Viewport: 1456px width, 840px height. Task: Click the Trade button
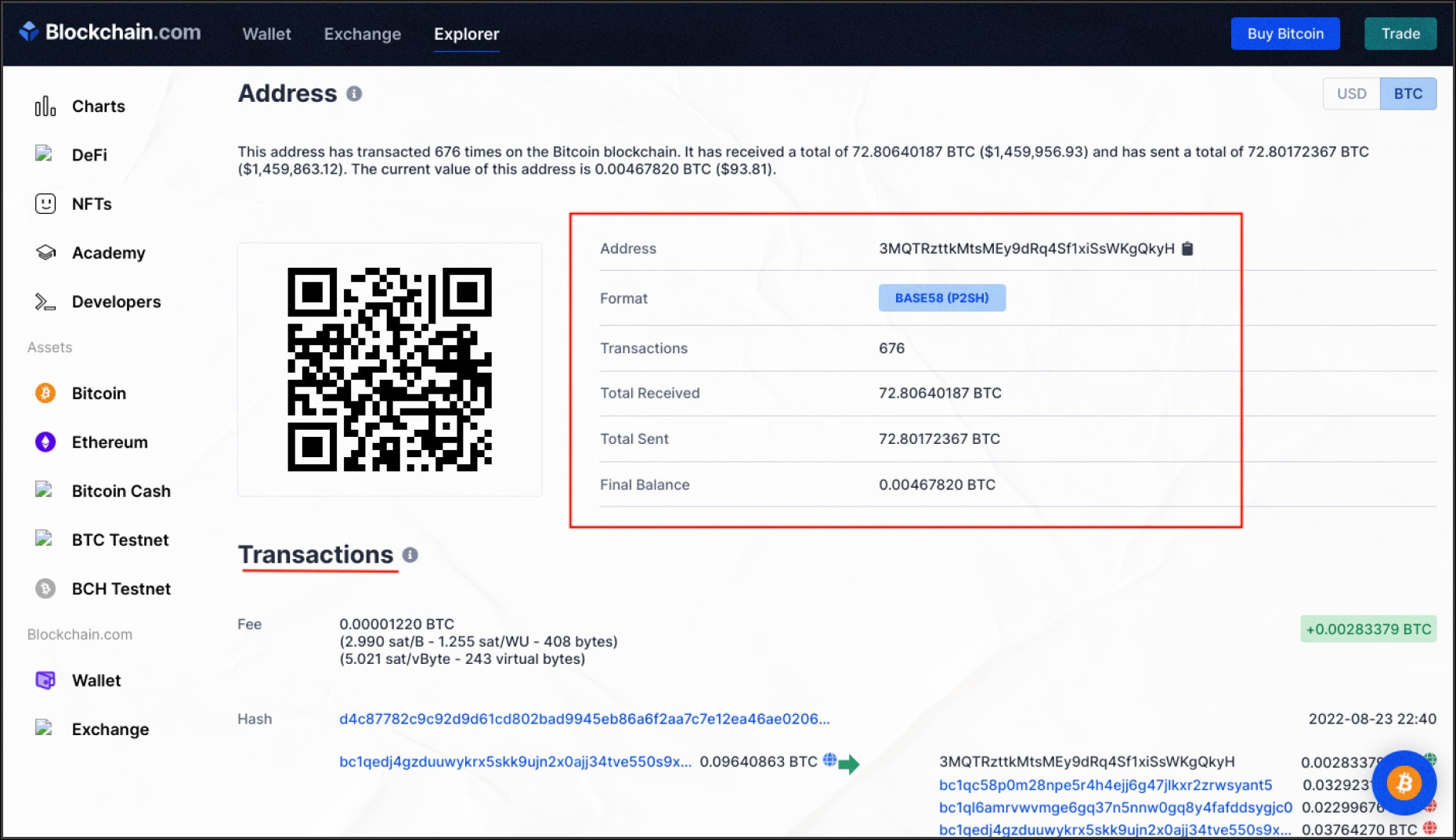point(1400,34)
